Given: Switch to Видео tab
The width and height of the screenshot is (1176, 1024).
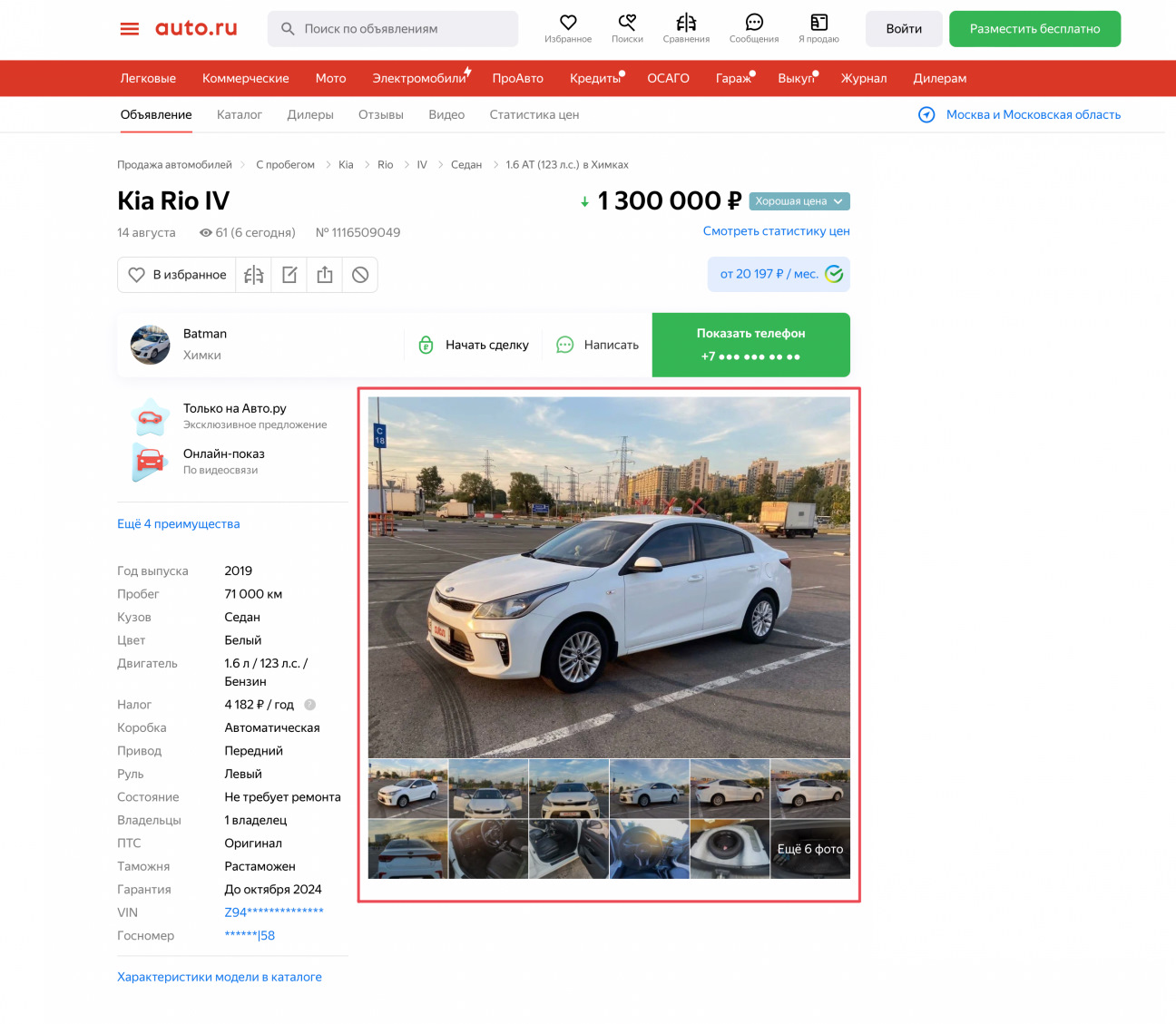Looking at the screenshot, I should (446, 114).
